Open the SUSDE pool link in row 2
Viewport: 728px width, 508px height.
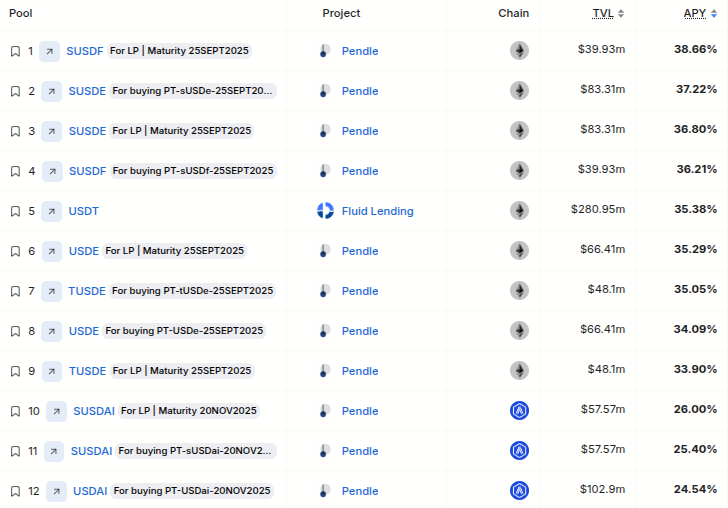point(87,91)
